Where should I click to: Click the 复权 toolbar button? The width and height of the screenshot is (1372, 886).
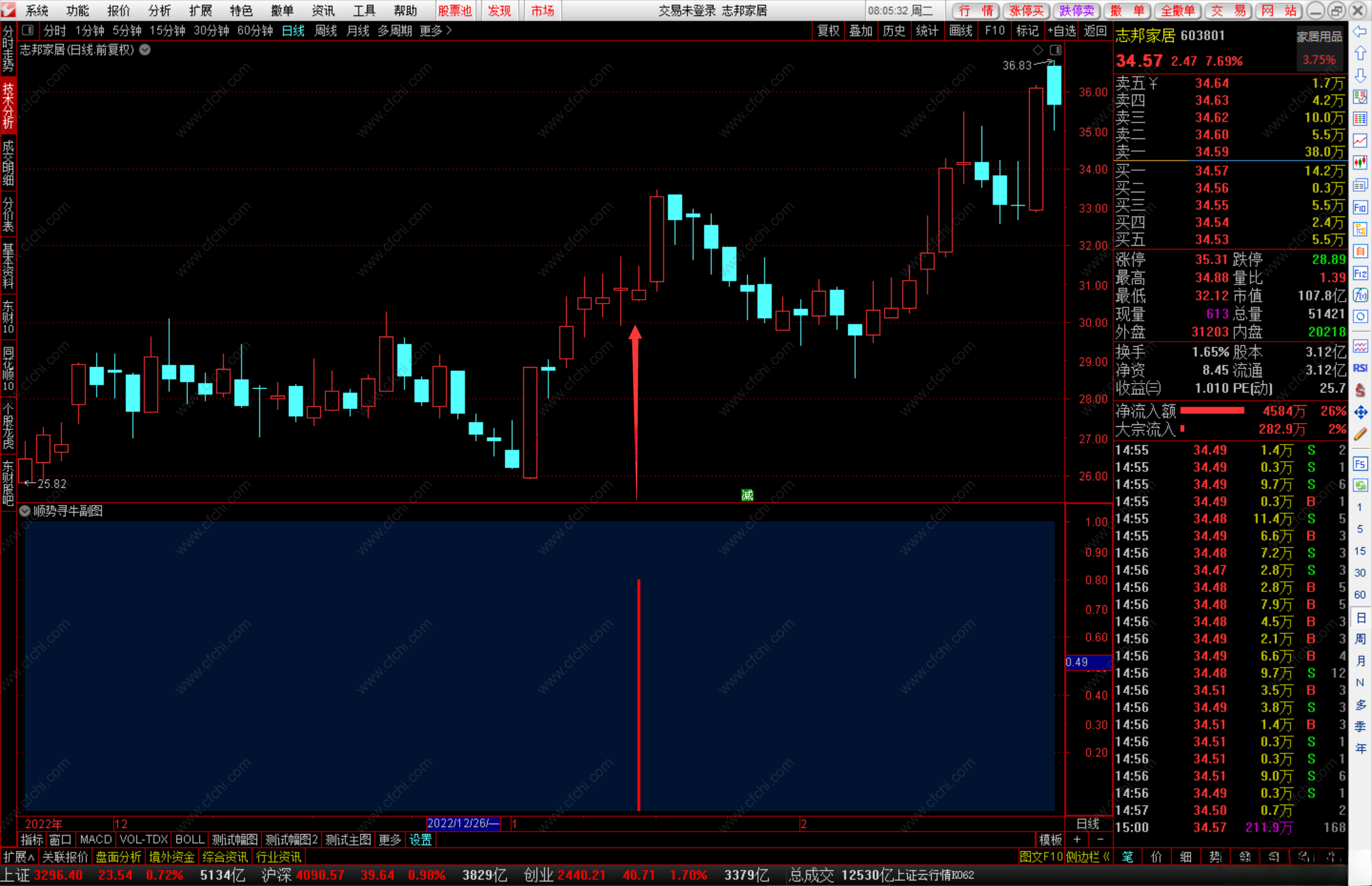(828, 30)
